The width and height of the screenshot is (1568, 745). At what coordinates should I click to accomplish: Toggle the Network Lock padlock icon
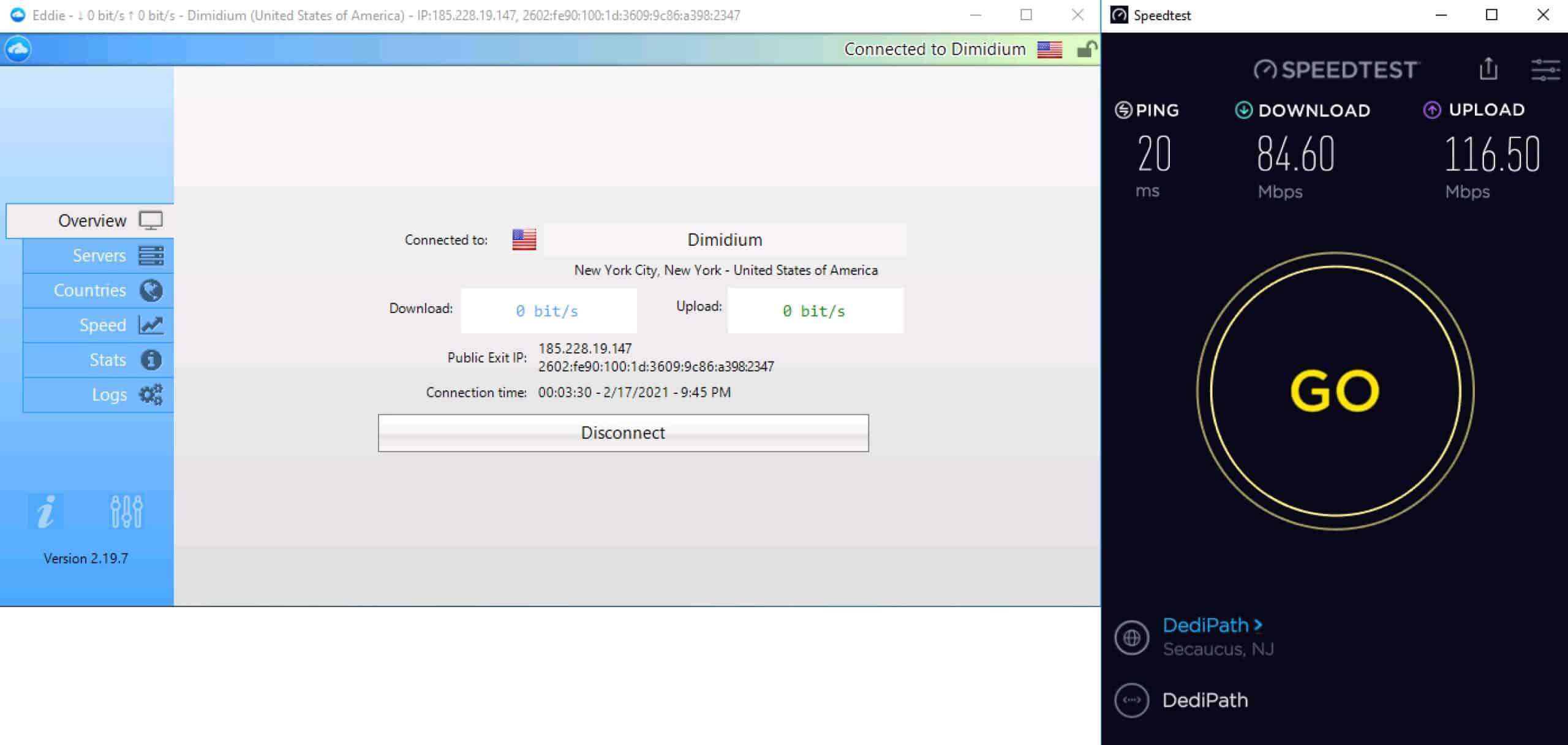coord(1087,49)
